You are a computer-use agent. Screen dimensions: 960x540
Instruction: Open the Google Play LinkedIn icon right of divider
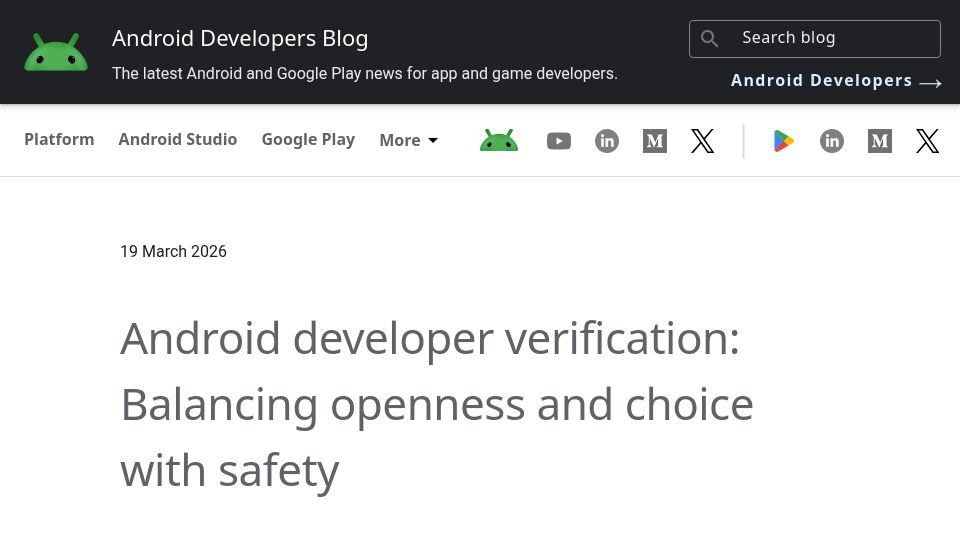(x=831, y=141)
